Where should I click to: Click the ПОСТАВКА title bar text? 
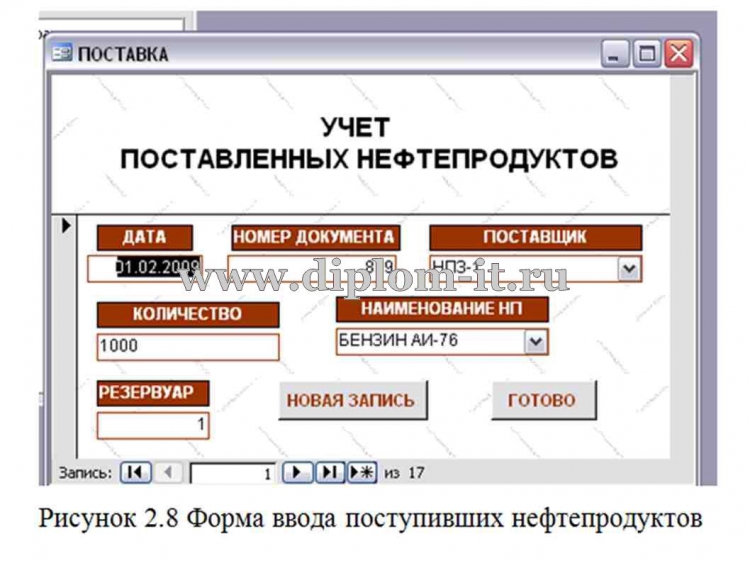point(123,54)
